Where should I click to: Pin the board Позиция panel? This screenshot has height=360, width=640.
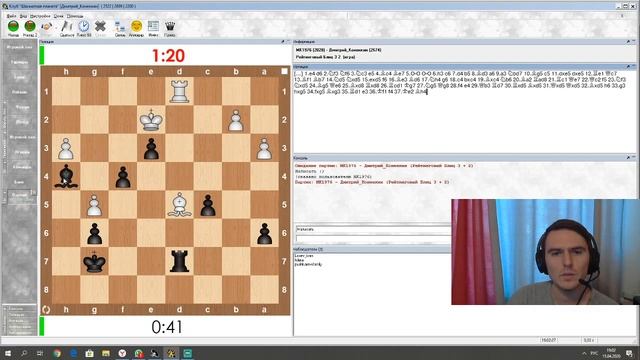tap(282, 42)
